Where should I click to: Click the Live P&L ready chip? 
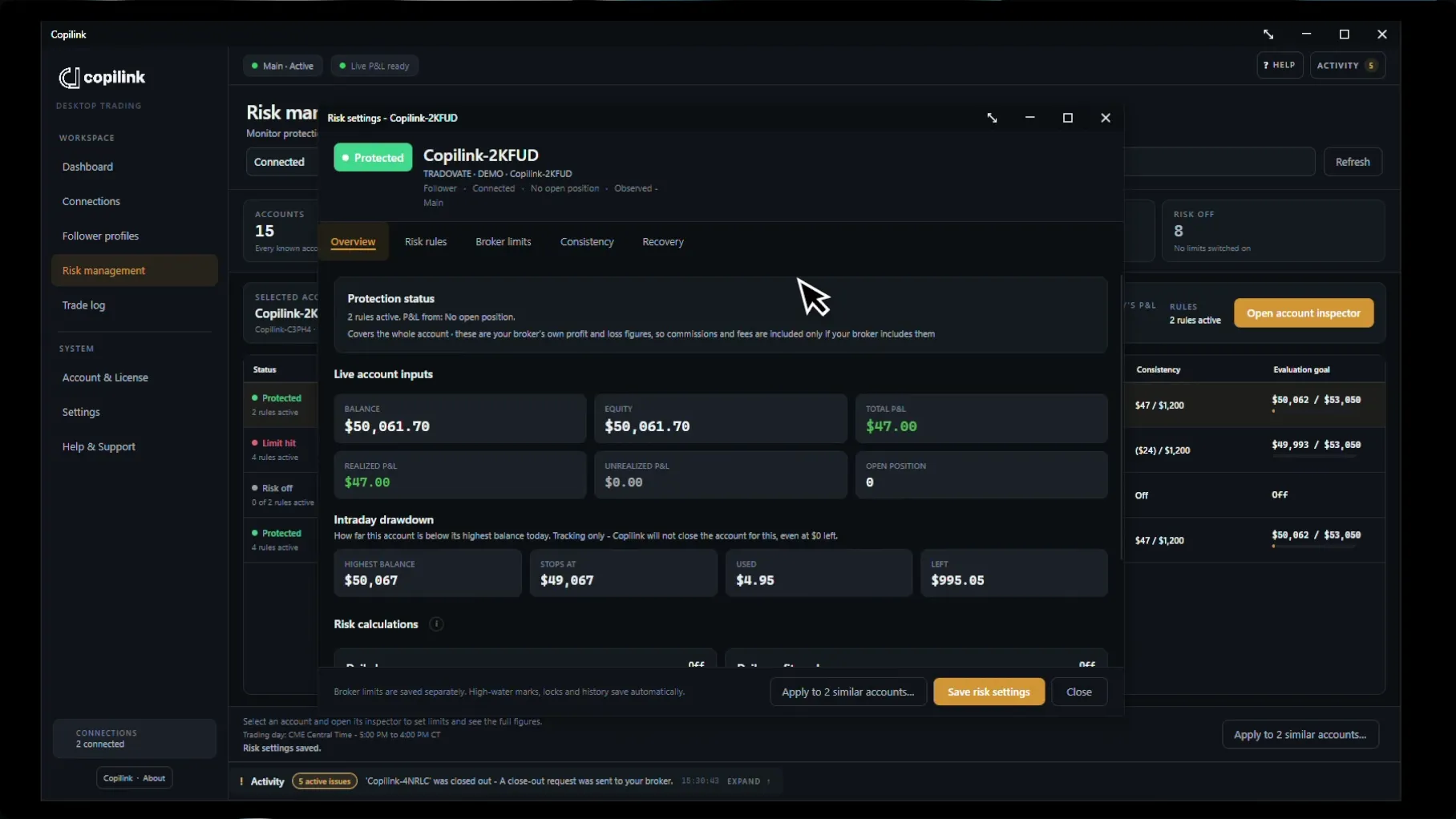click(374, 66)
